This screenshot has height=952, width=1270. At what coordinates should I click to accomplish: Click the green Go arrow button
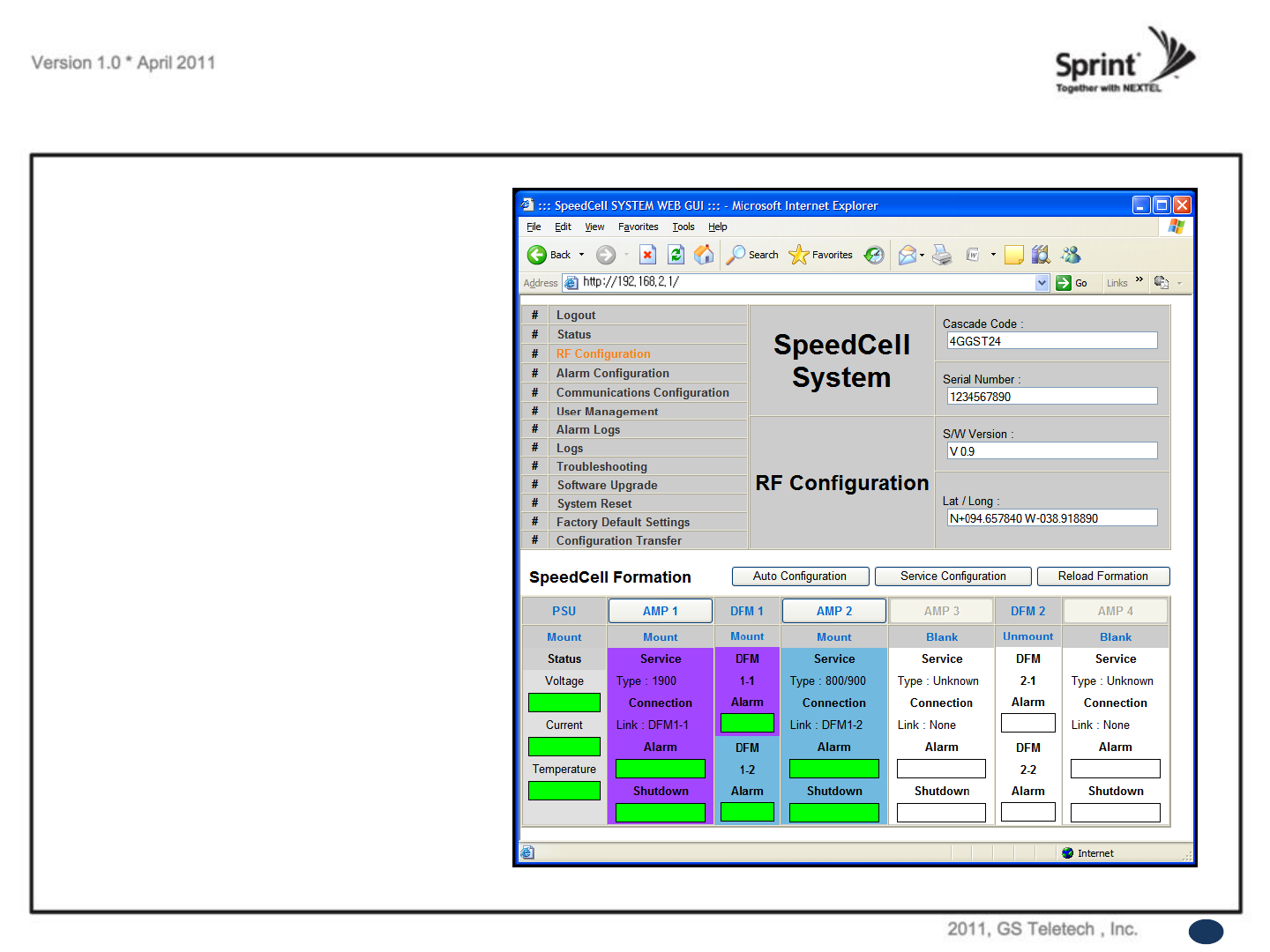[1064, 283]
